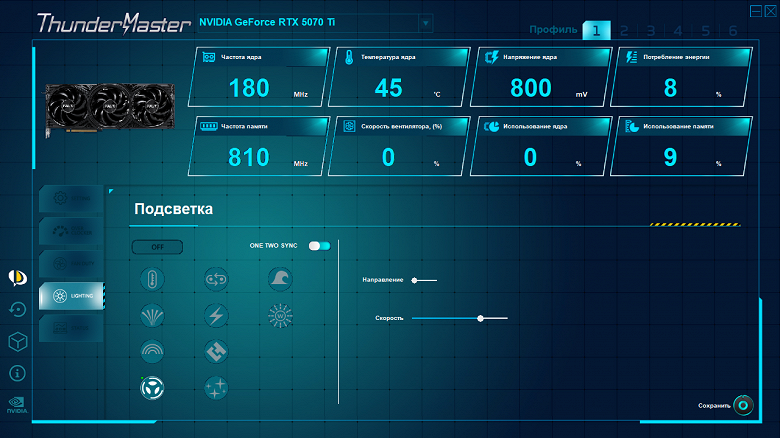This screenshot has width=780, height=438.
Task: Select the LIGHTING tab
Action: [72, 296]
